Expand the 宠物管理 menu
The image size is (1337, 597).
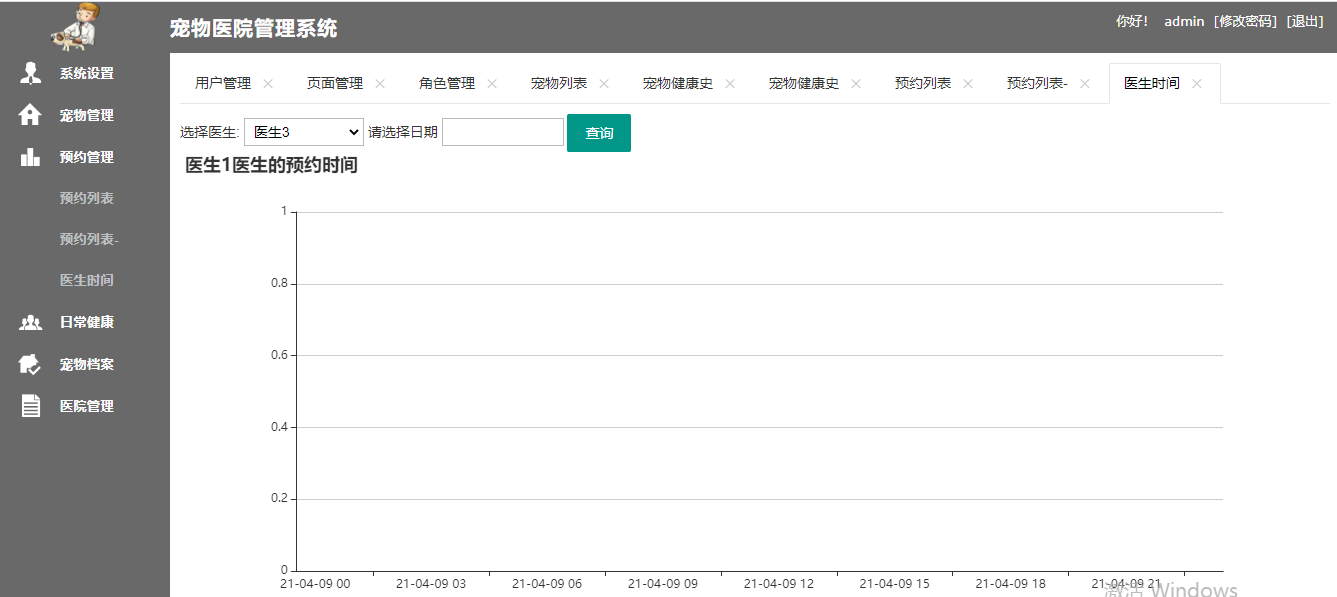tap(85, 115)
